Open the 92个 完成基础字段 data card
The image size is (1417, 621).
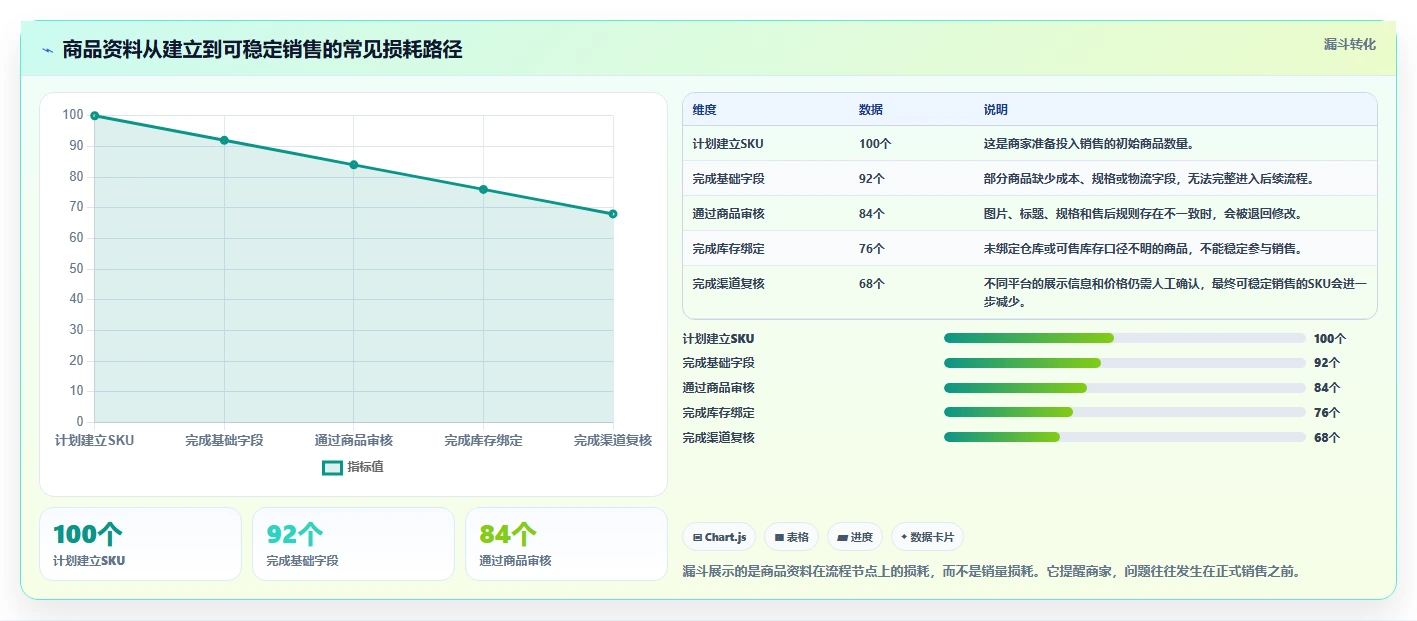tap(353, 544)
